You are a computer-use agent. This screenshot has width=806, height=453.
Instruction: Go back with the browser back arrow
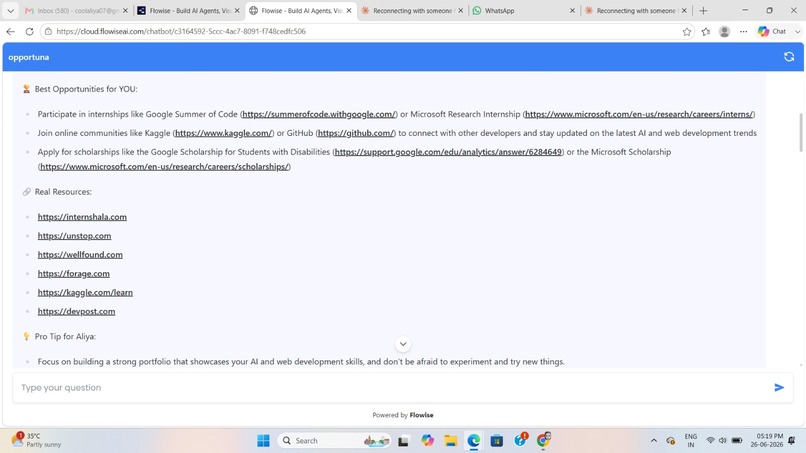click(11, 31)
